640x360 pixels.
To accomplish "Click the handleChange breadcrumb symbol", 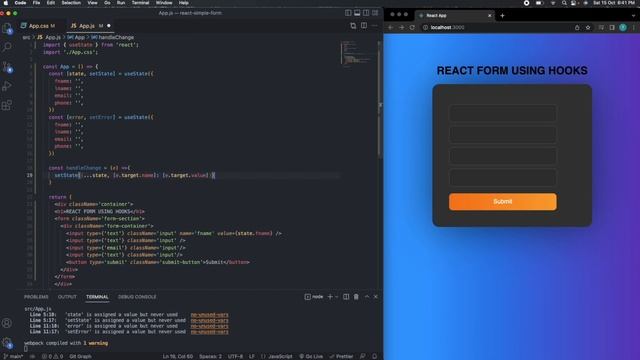I will [x=112, y=37].
